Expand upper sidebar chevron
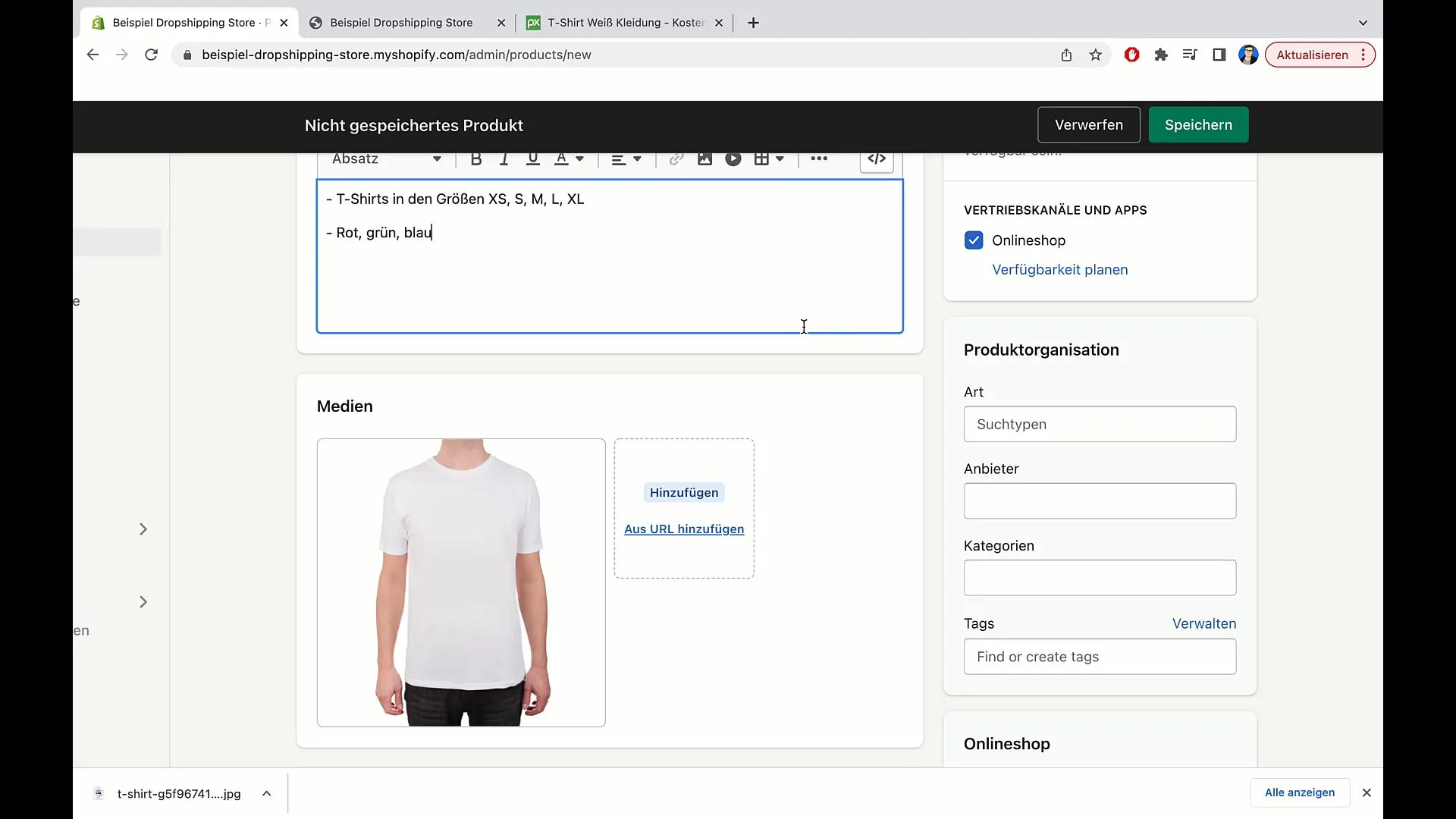 click(x=143, y=529)
